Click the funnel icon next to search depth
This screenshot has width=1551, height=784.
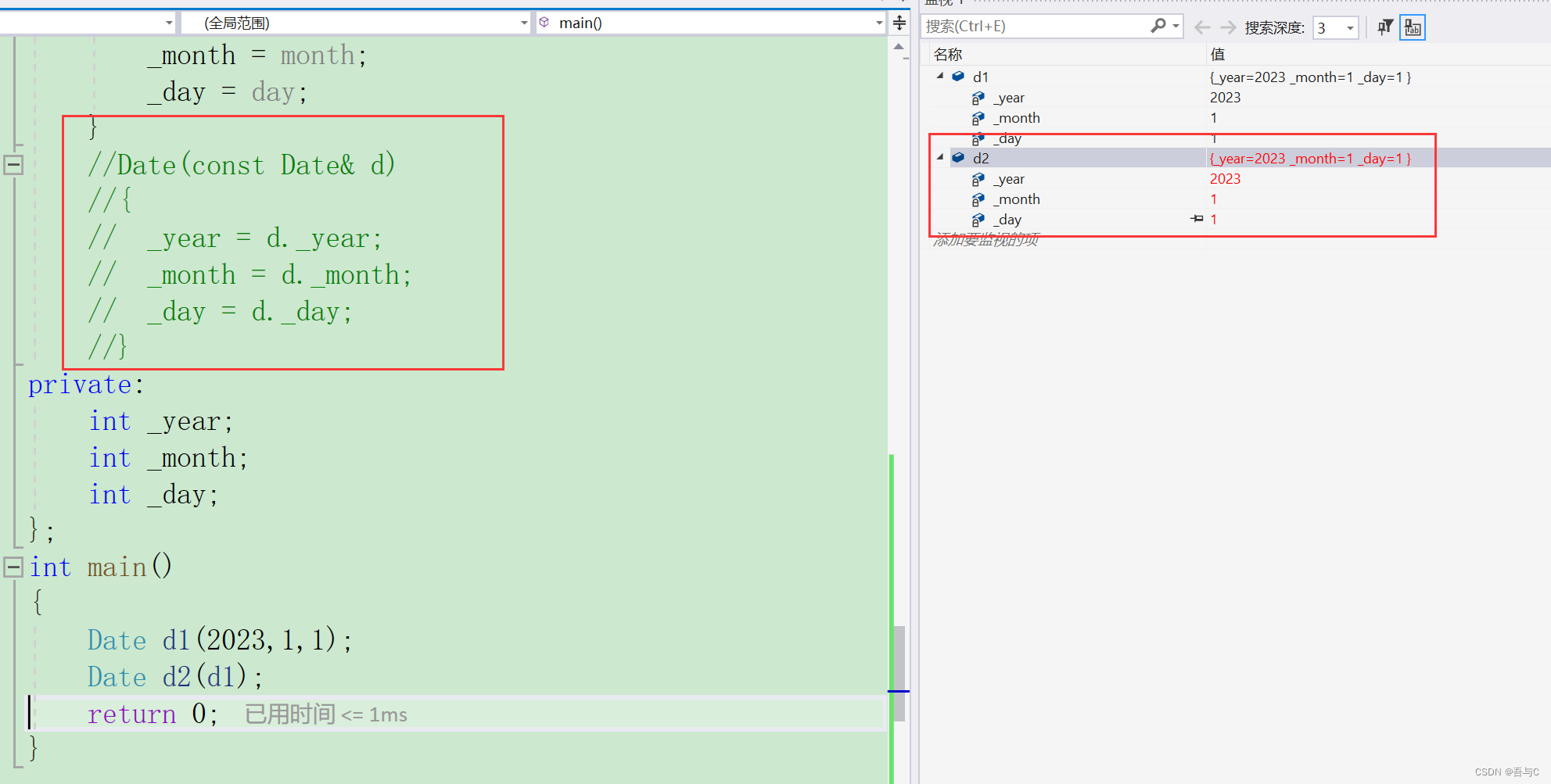[x=1384, y=27]
